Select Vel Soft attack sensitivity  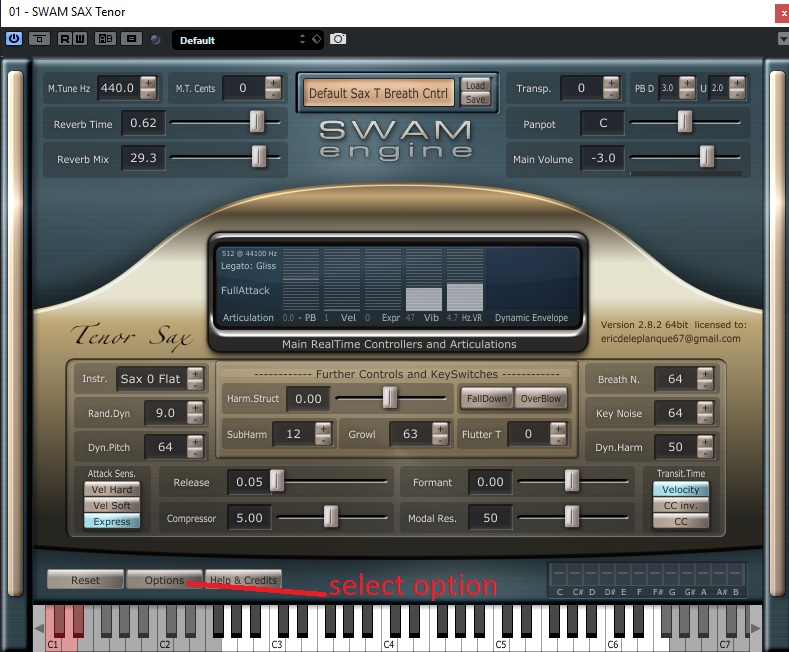pyautogui.click(x=112, y=506)
